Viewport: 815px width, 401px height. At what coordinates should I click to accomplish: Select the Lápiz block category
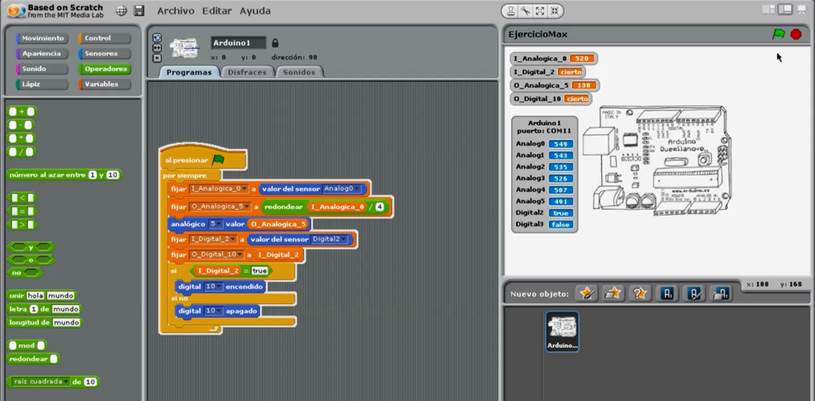click(x=42, y=84)
